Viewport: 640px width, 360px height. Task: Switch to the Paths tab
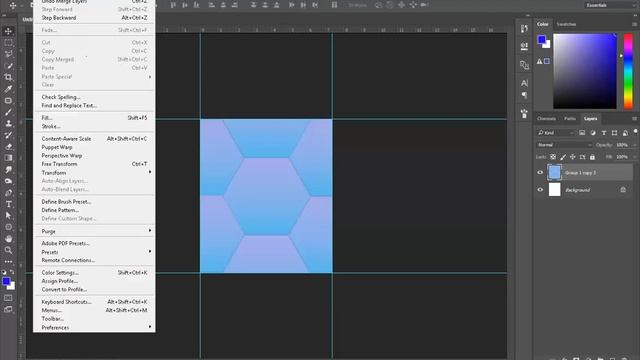570,118
